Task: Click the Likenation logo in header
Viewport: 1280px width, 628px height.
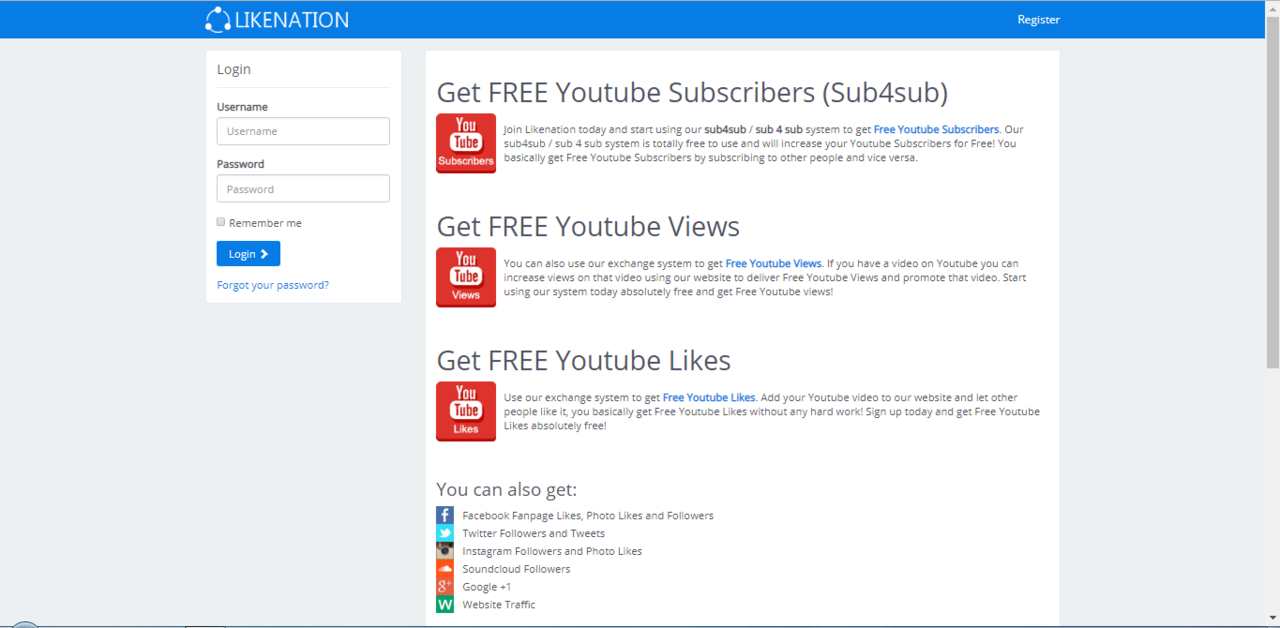Action: point(277,19)
